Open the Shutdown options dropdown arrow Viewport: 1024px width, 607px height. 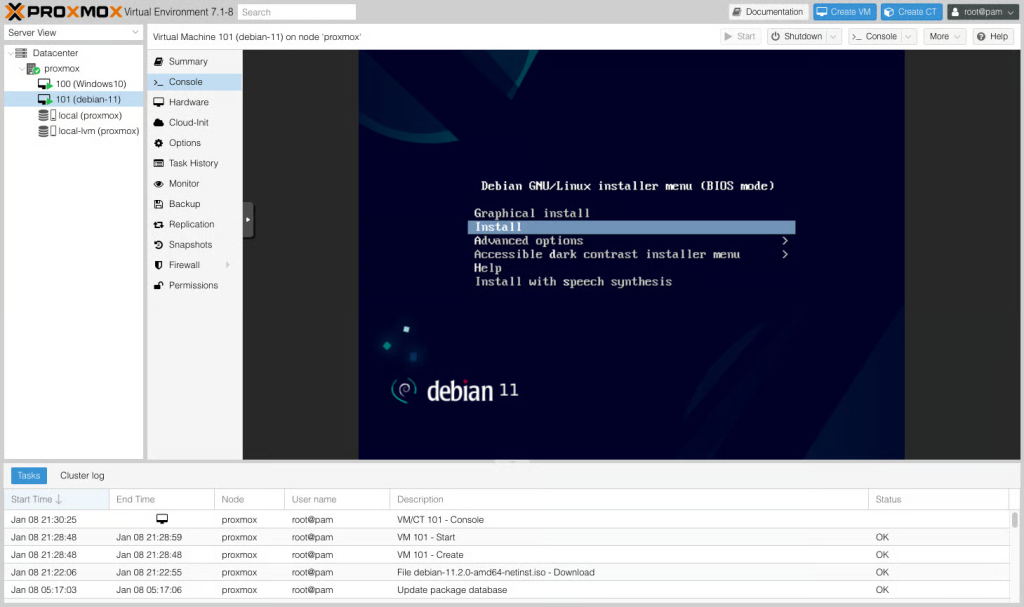(833, 37)
